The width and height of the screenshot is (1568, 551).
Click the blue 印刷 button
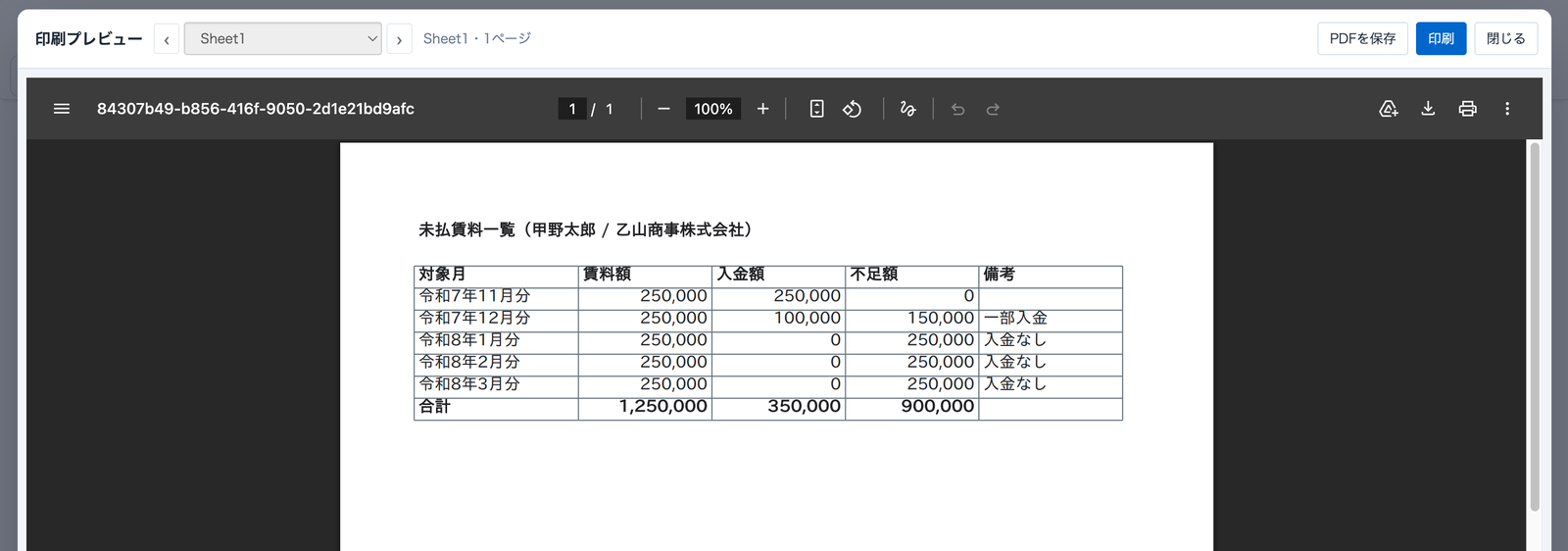[x=1441, y=38]
